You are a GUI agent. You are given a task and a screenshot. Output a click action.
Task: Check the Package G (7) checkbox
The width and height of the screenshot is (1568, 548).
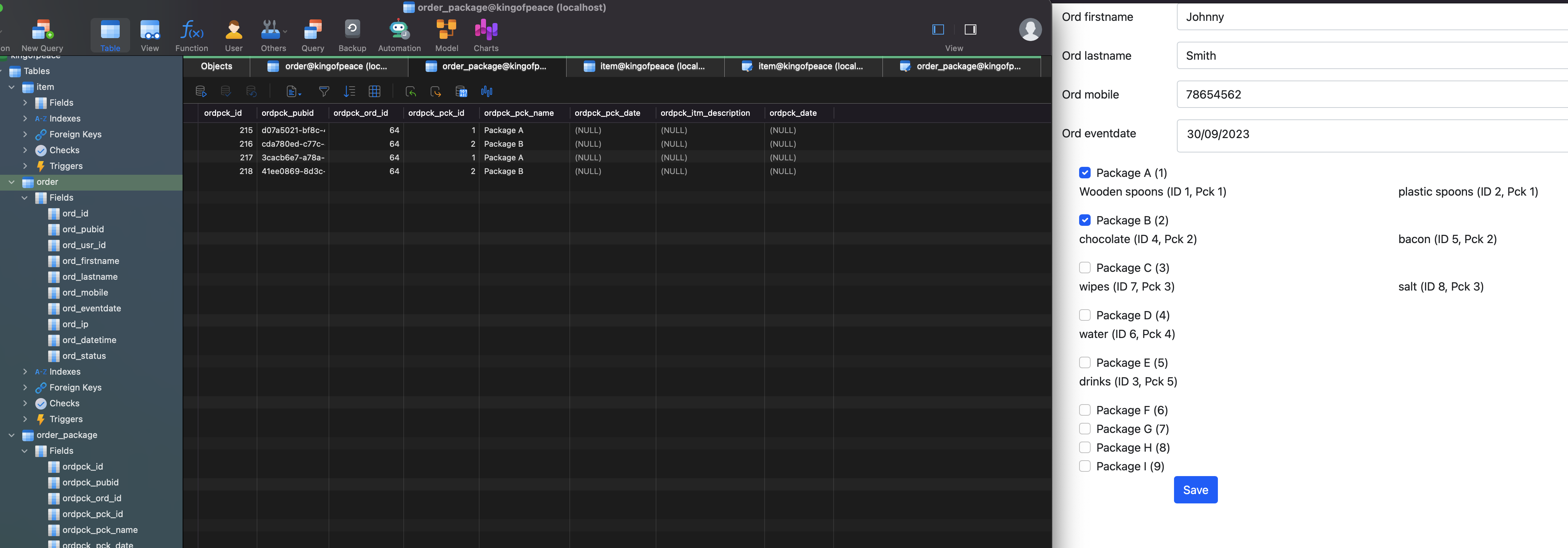click(x=1085, y=429)
